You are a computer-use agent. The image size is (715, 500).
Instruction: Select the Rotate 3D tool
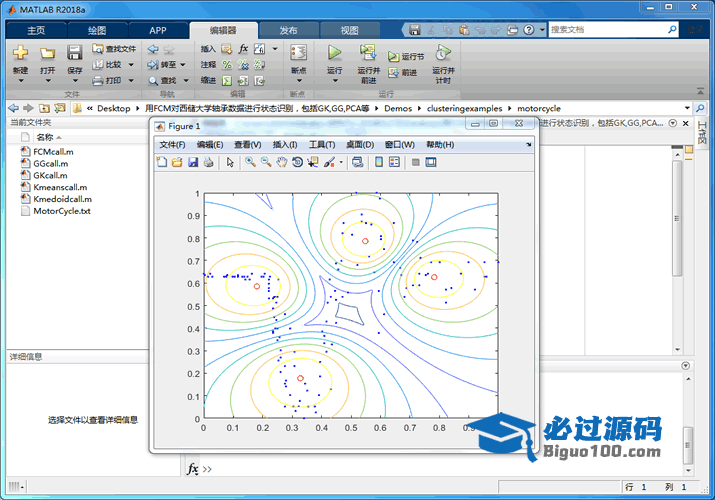pos(297,162)
